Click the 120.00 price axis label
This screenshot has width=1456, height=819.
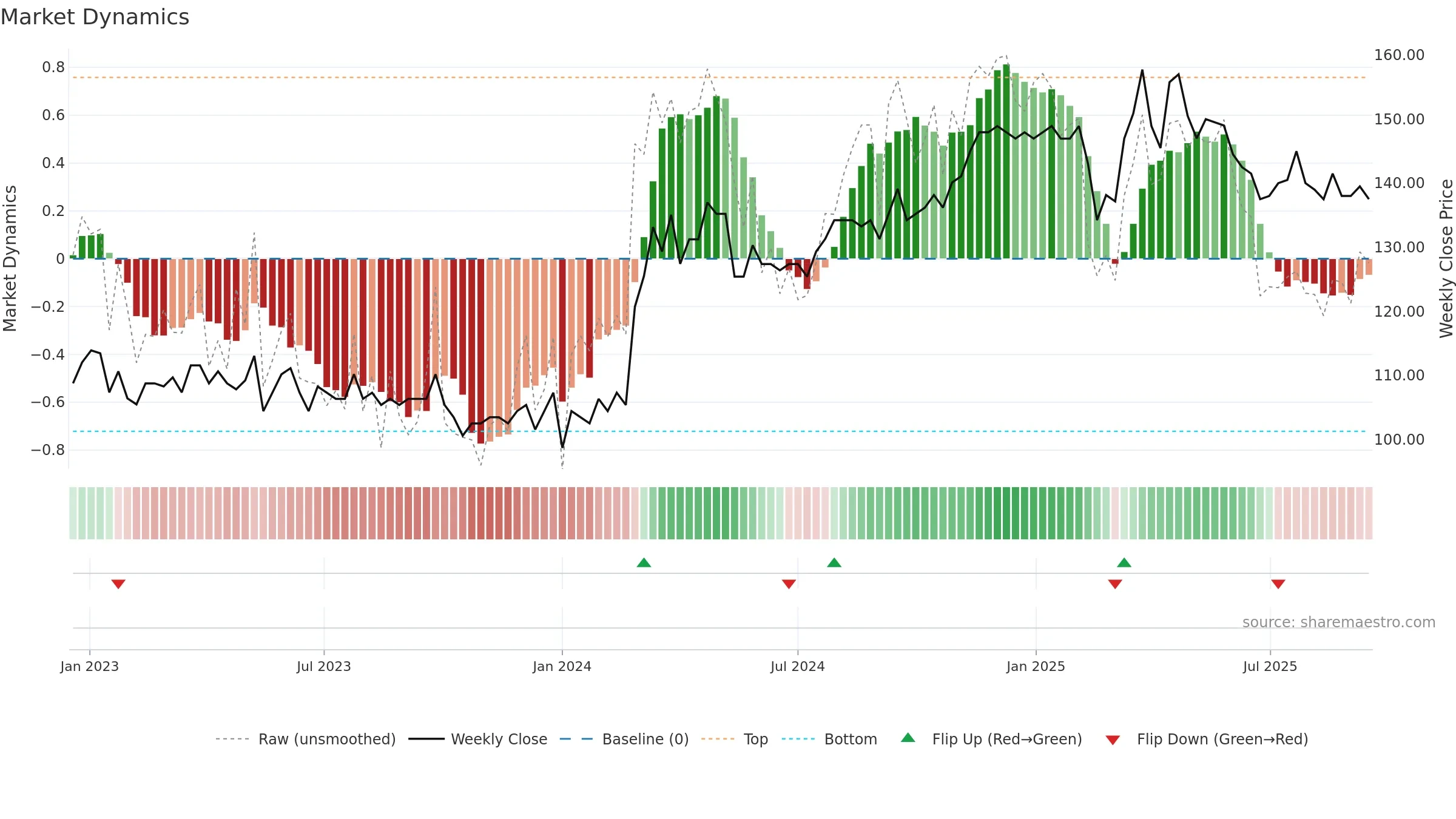click(x=1400, y=311)
